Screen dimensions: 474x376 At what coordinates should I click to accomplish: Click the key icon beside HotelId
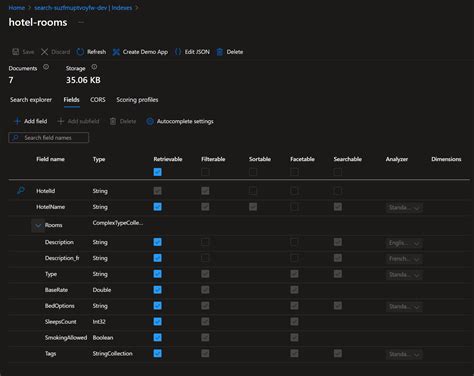click(21, 190)
